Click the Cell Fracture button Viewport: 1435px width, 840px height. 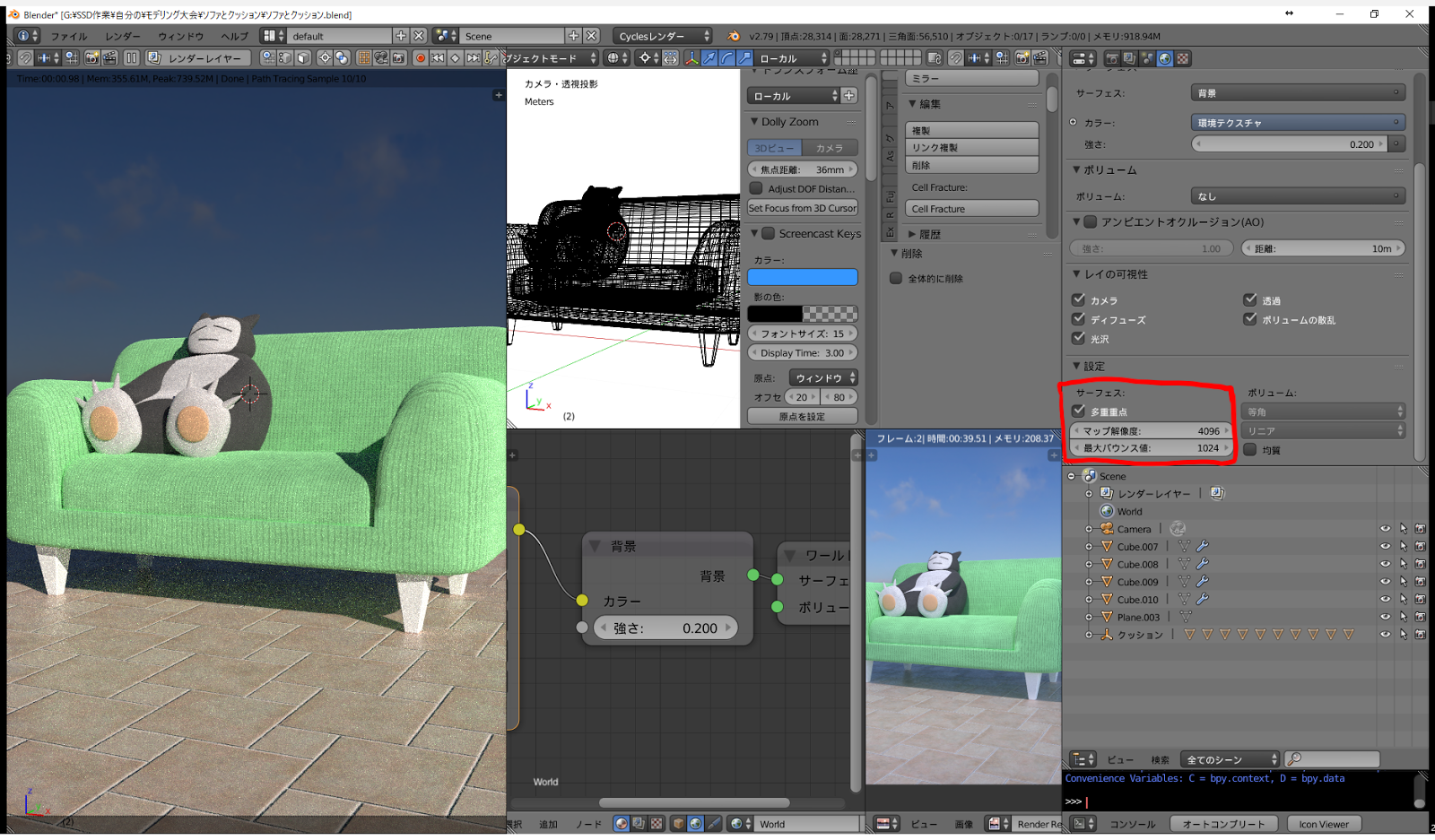pyautogui.click(x=972, y=209)
